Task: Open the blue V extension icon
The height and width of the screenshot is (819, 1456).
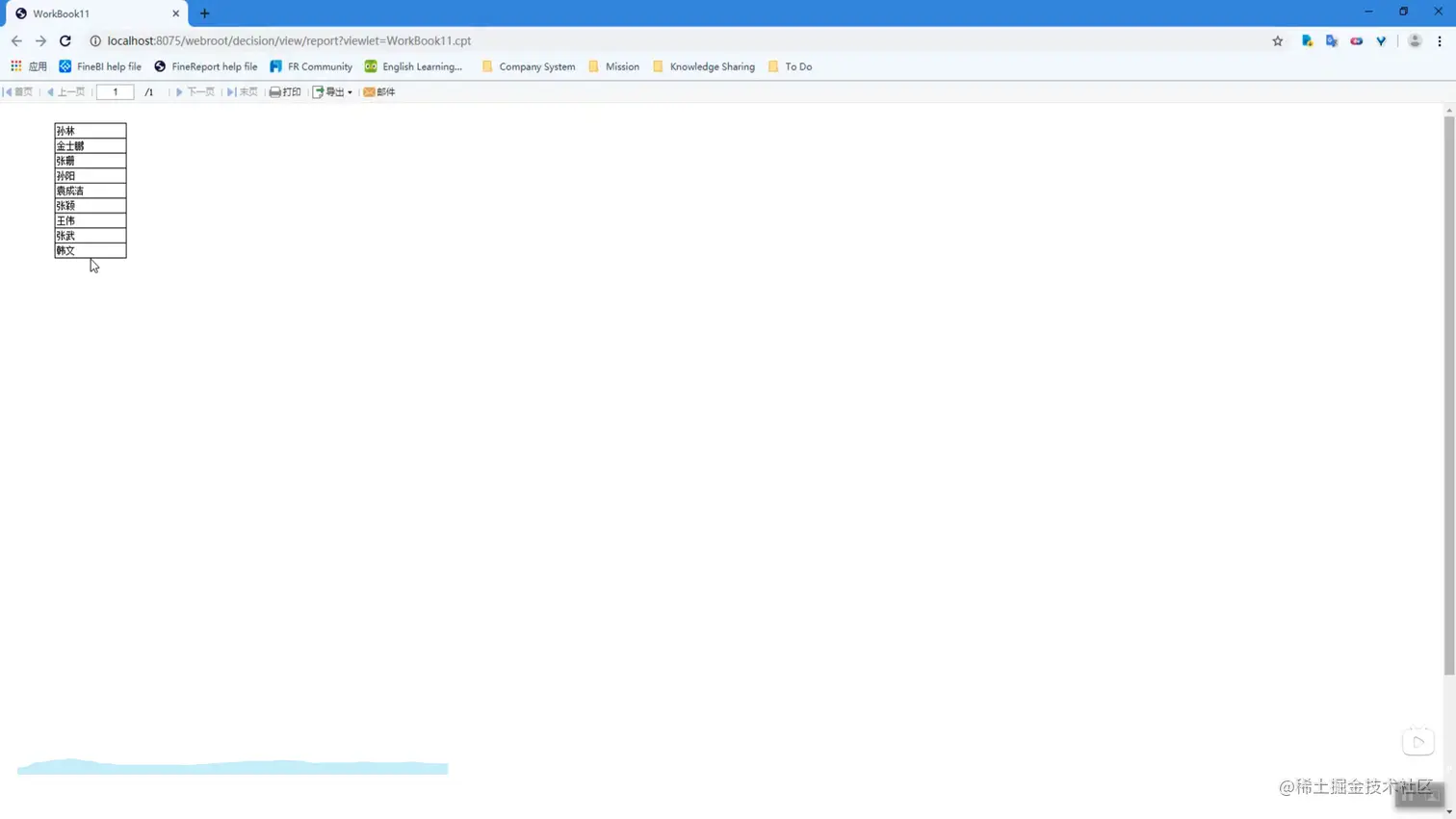Action: coord(1381,40)
